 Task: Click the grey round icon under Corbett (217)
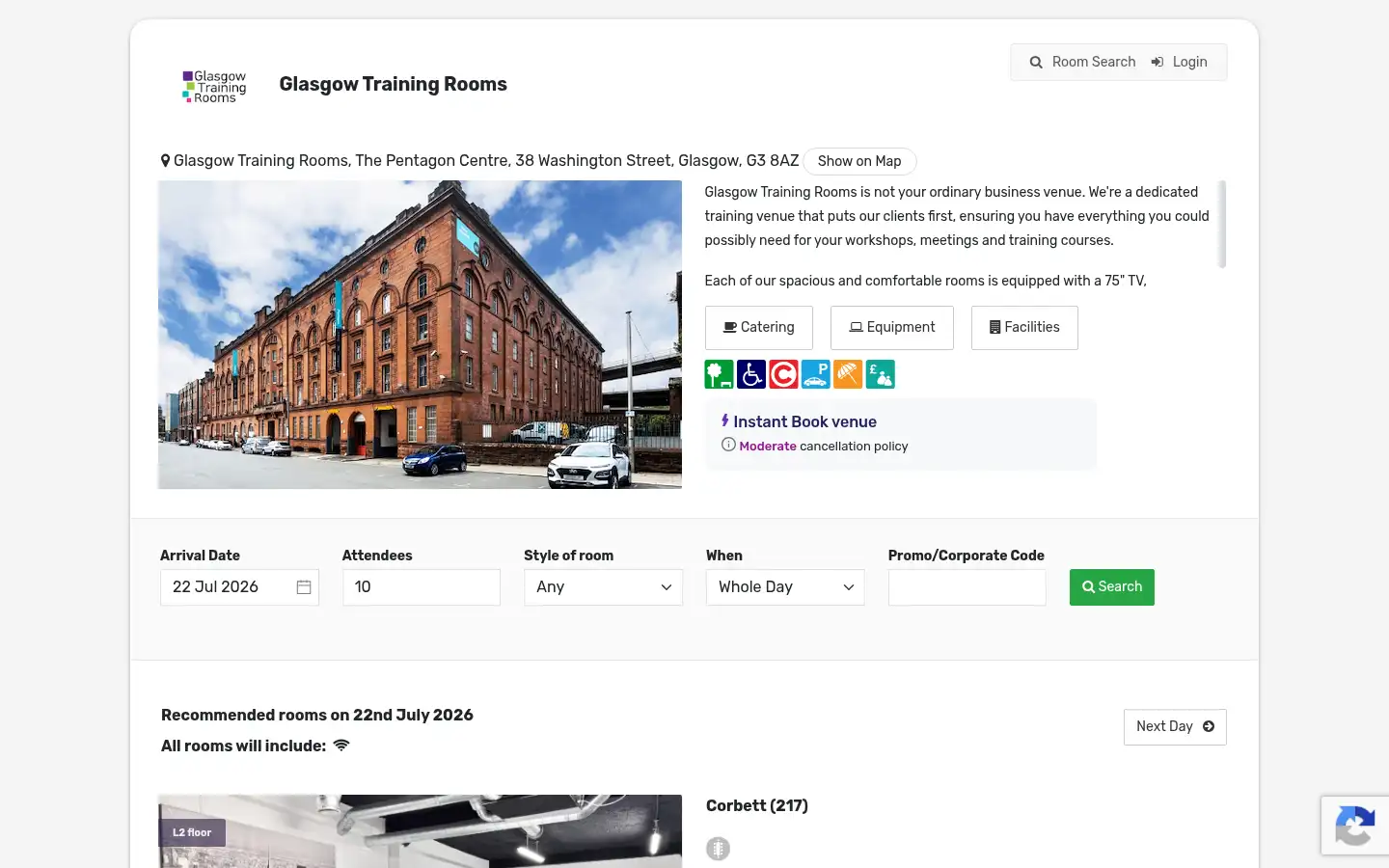point(718,849)
